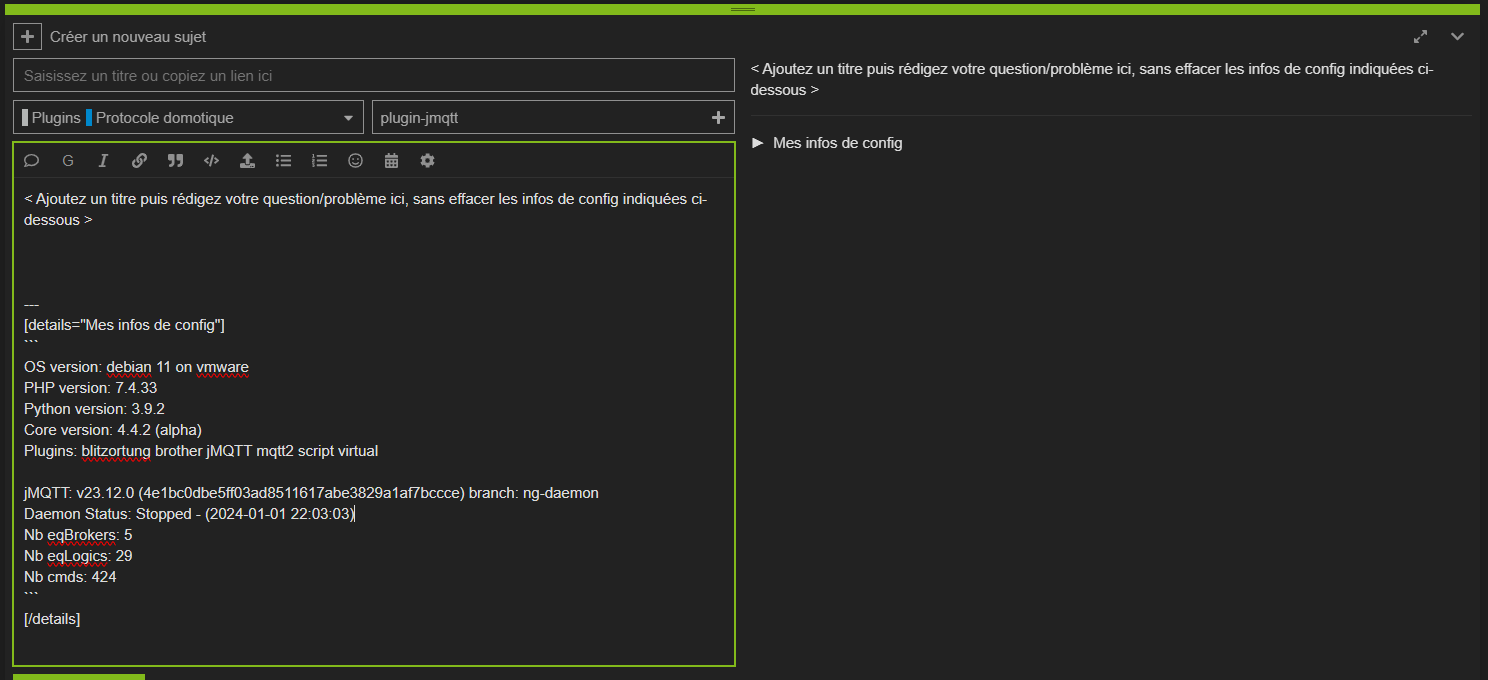Screen dimensions: 1488x680
Task: Click the line beginning 'jMQTT: v23.12.0'
Action: (x=311, y=493)
